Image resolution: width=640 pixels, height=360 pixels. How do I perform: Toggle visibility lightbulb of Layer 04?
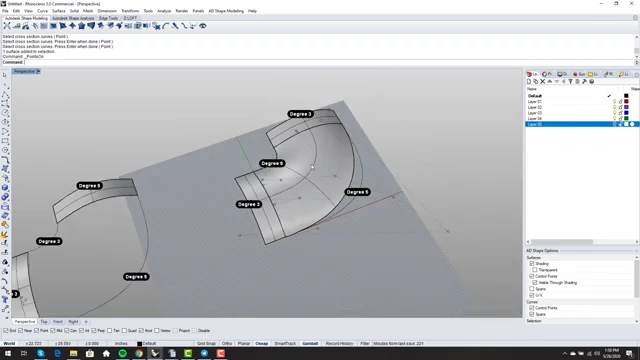[x=614, y=118]
